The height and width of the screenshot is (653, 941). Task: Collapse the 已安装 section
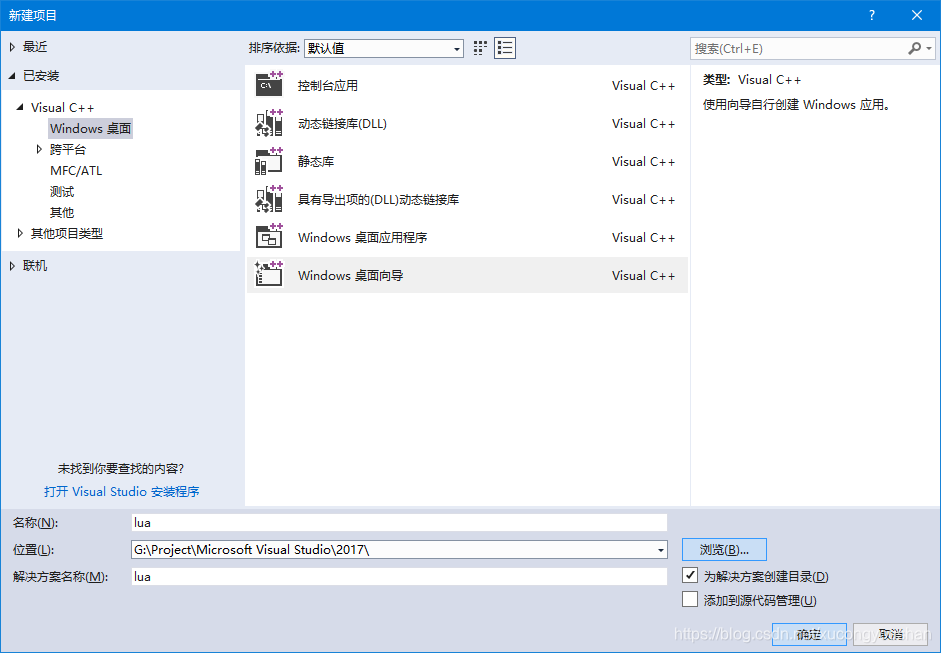12,76
